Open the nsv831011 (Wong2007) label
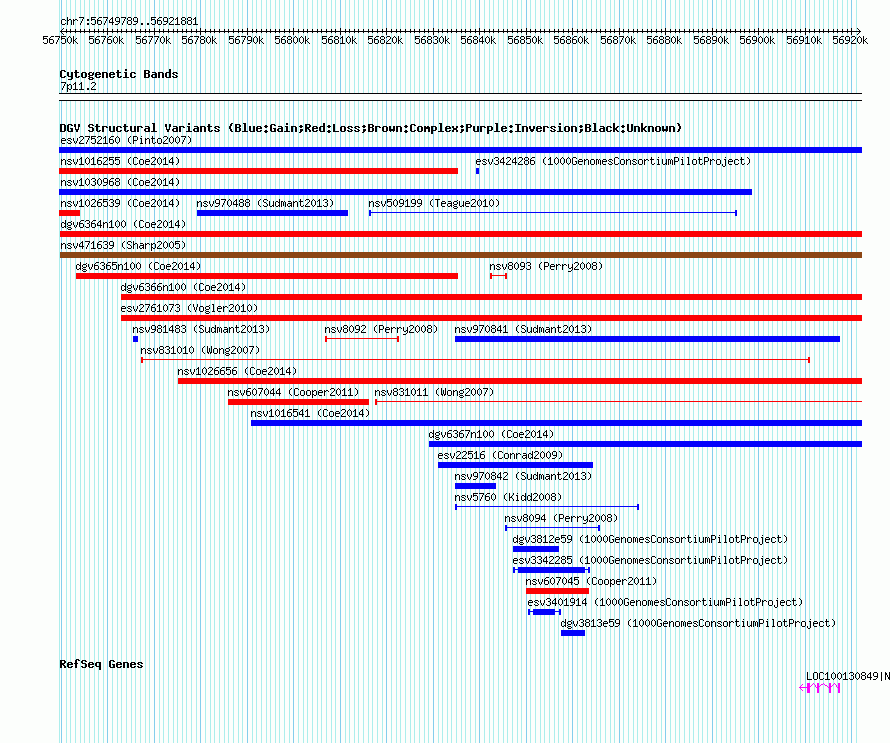 [x=434, y=392]
